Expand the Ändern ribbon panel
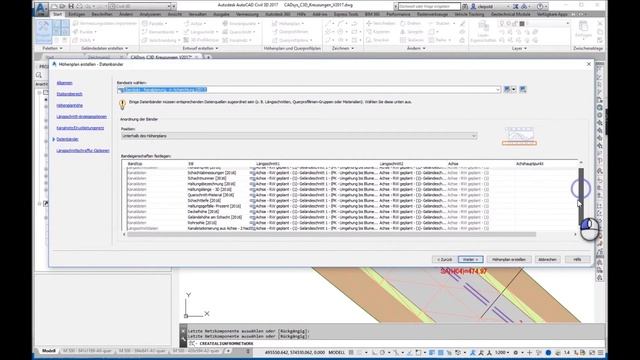 416,48
